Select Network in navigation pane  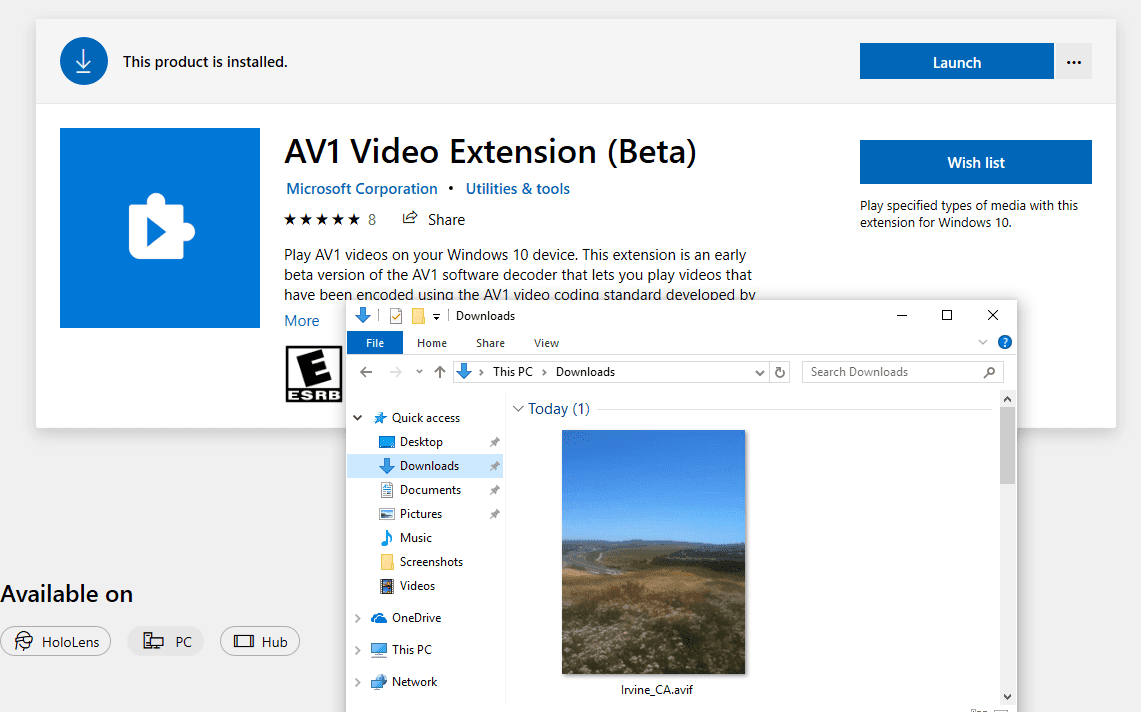coord(414,681)
